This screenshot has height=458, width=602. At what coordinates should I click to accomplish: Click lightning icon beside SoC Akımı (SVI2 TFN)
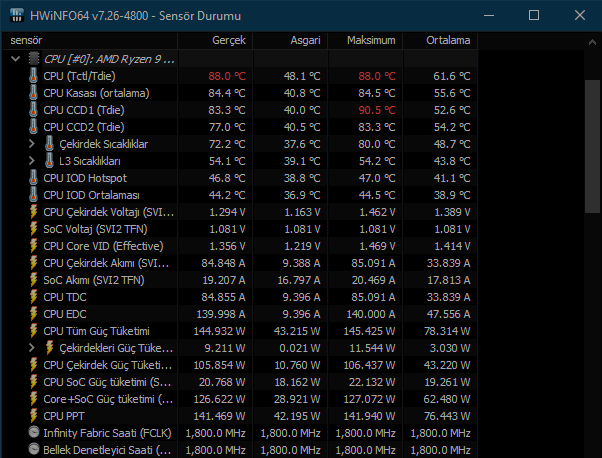tap(34, 280)
